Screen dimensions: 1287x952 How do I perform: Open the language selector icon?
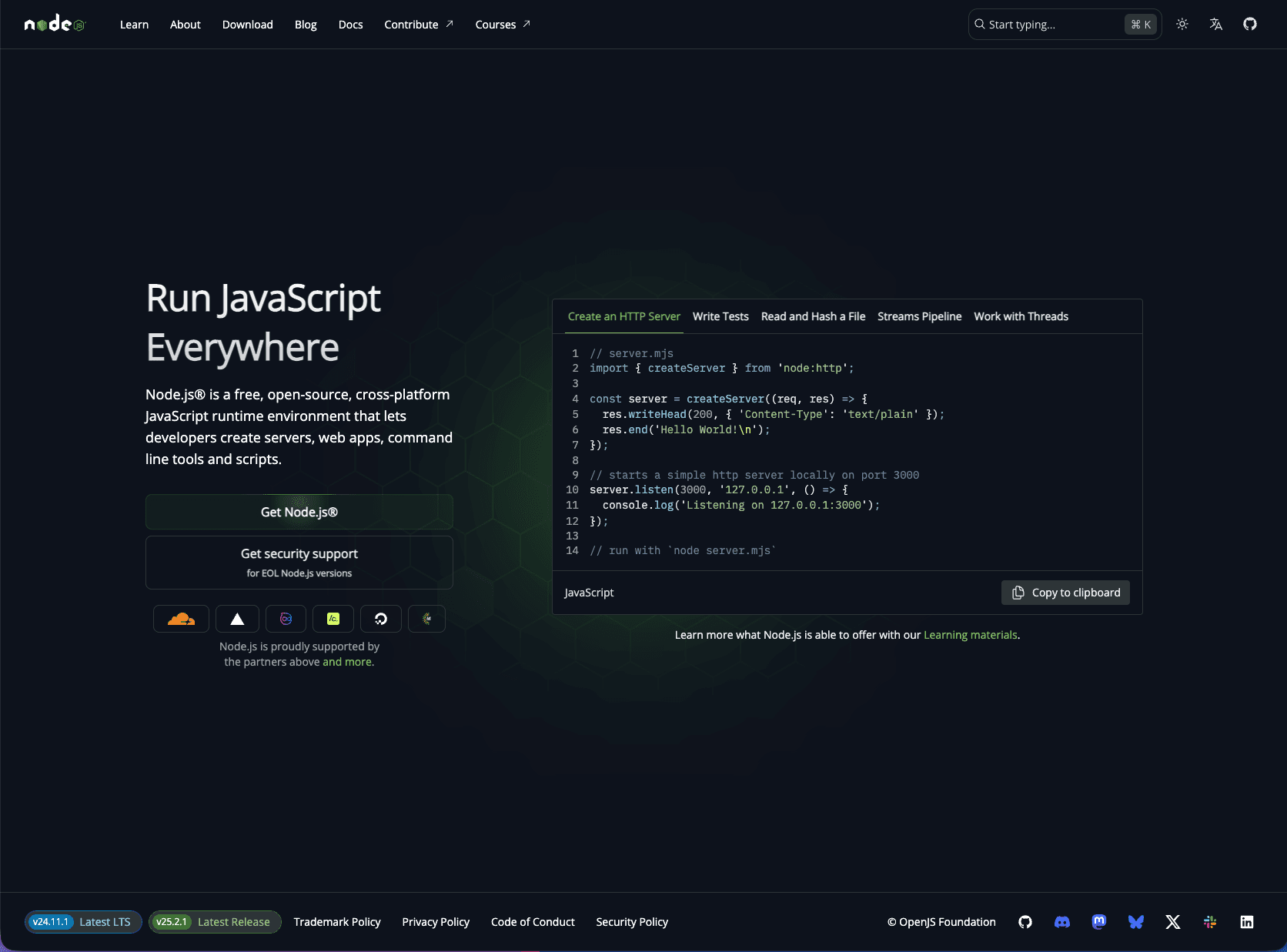pyautogui.click(x=1215, y=24)
